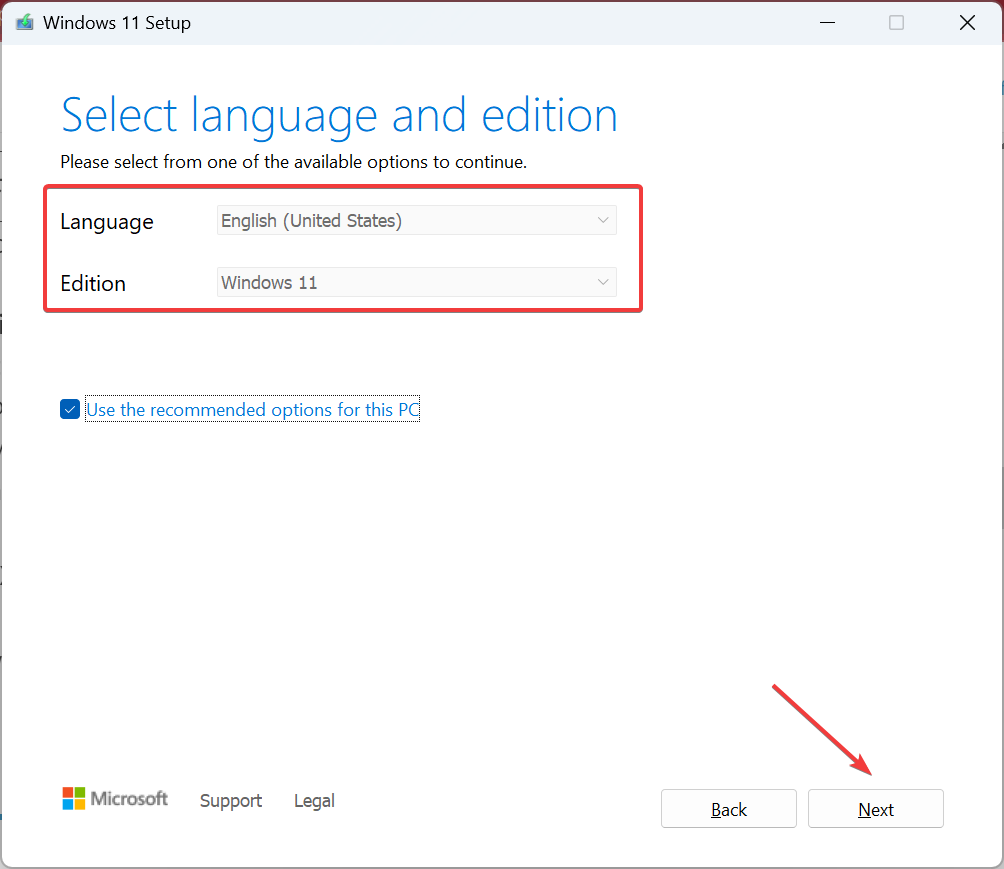
Task: Toggle the recommended options checkbox
Action: pos(70,409)
